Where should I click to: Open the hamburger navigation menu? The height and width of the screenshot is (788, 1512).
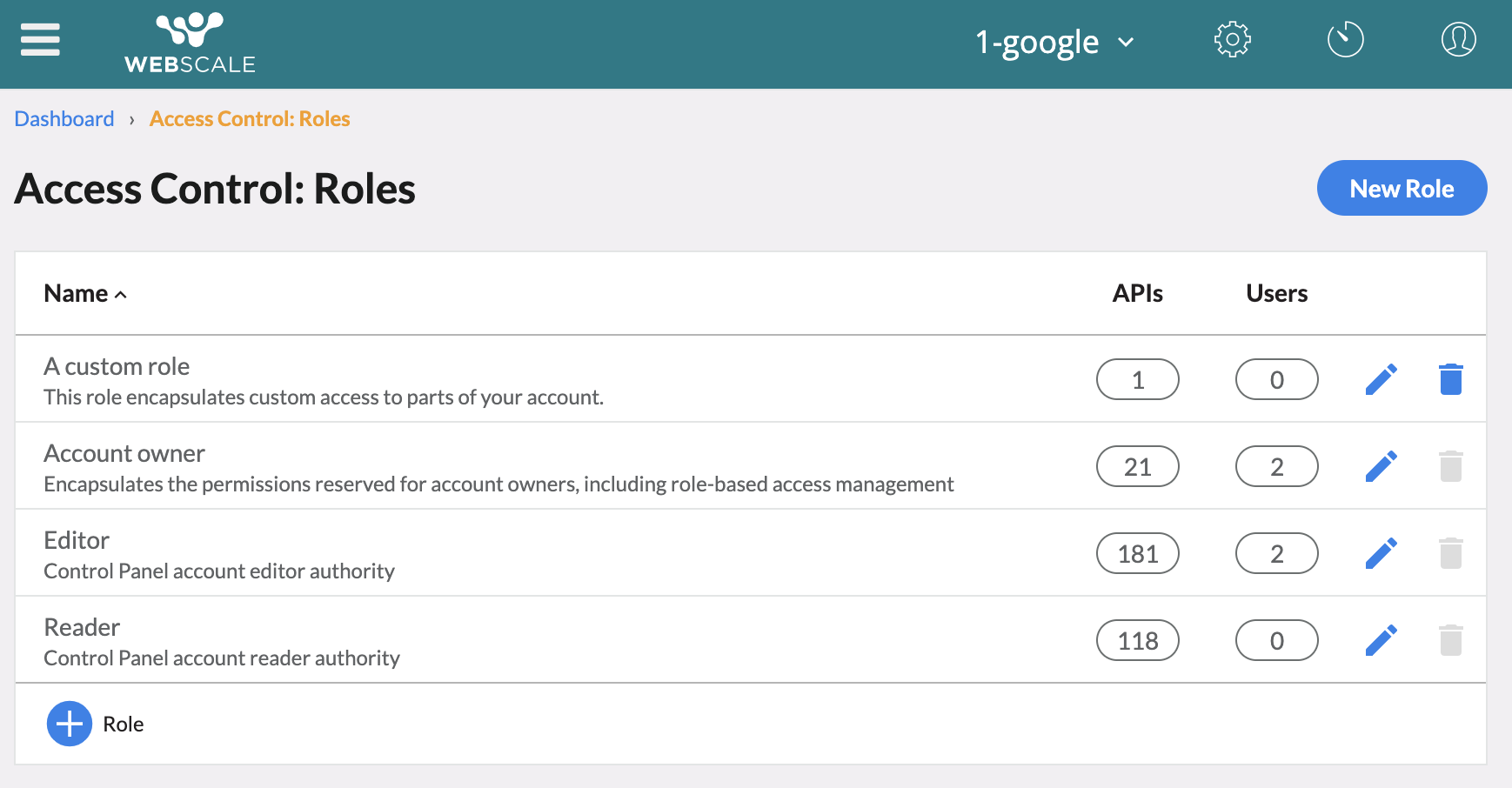[x=40, y=40]
